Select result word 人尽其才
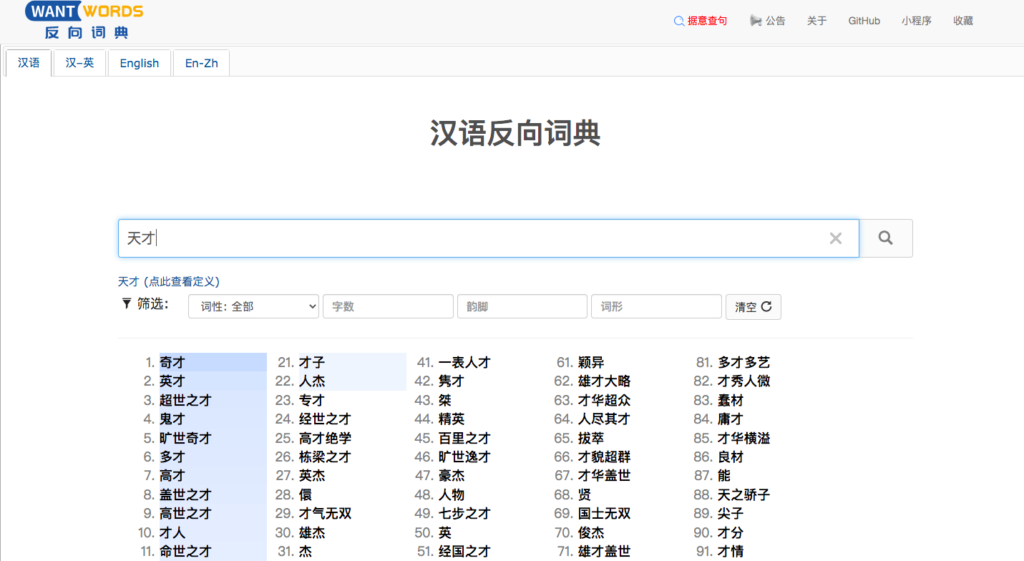The height and width of the screenshot is (561, 1024). tap(604, 419)
